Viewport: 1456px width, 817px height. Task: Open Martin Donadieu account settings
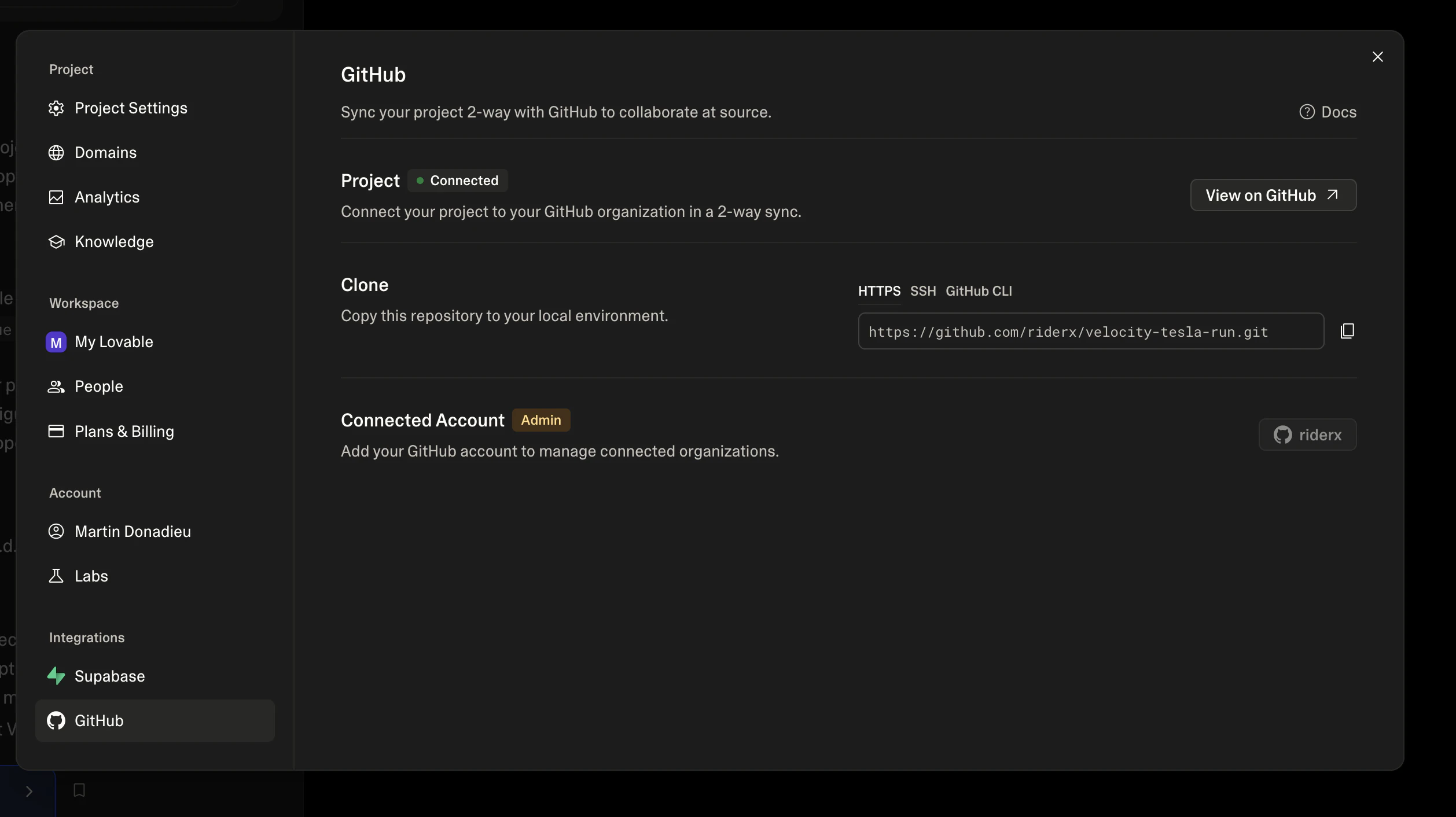132,531
